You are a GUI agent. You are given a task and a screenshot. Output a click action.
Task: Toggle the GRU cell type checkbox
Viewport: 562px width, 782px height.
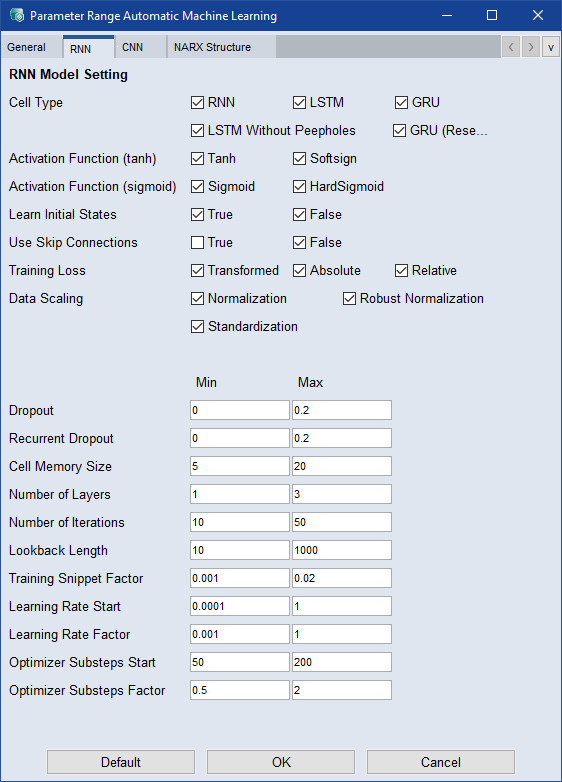click(401, 102)
